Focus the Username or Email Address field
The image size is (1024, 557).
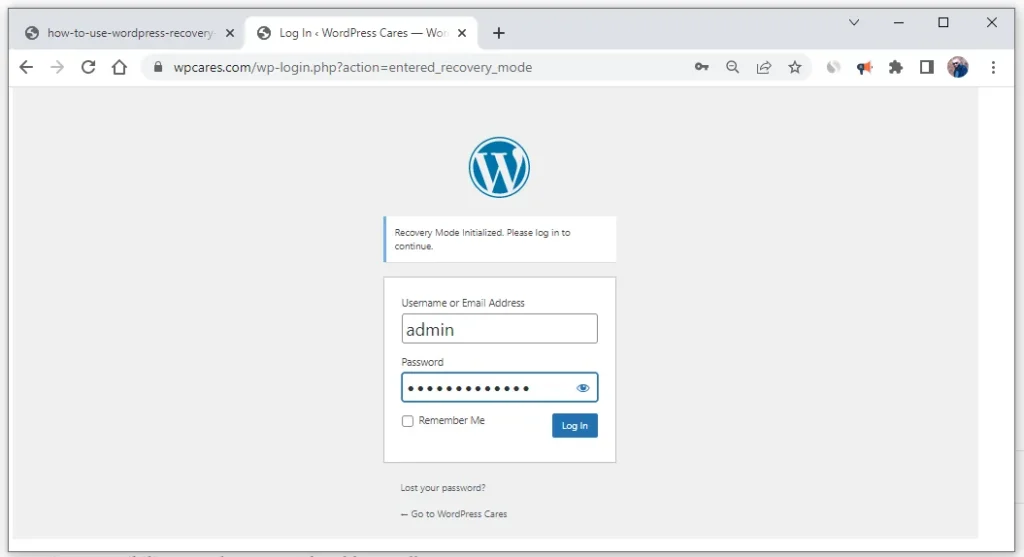point(500,328)
